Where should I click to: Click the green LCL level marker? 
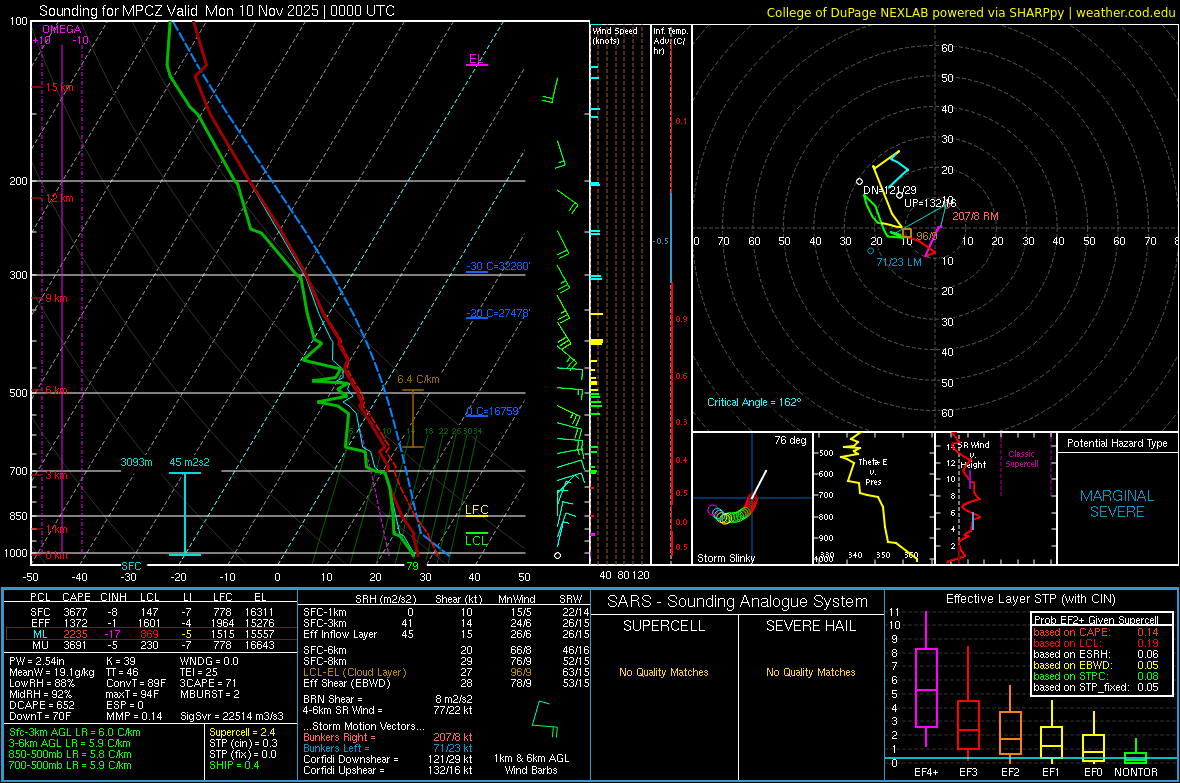pyautogui.click(x=476, y=540)
